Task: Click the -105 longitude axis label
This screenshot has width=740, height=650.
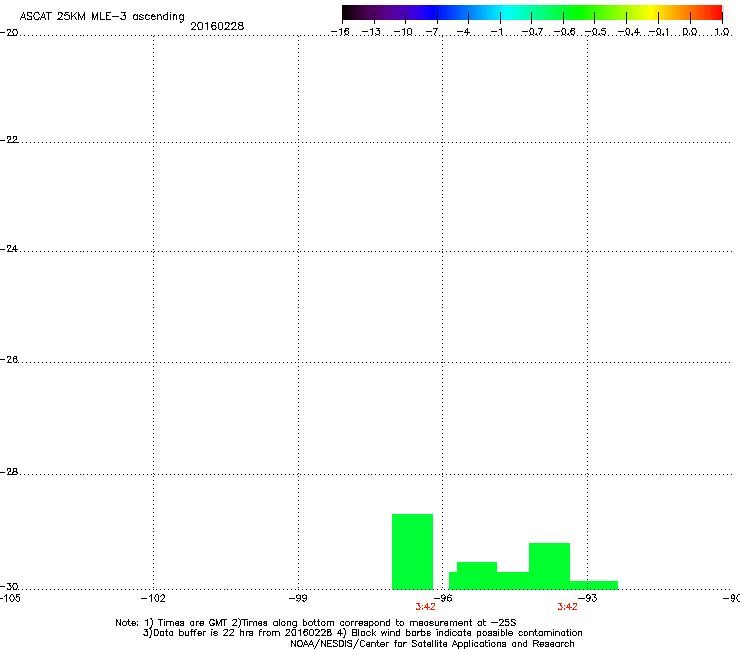Action: [x=10, y=598]
